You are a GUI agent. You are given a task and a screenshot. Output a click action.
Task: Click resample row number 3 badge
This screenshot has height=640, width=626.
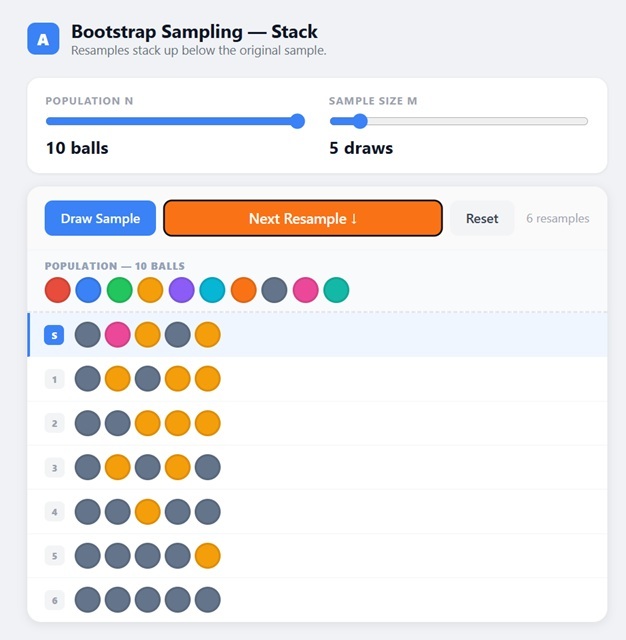[x=54, y=468]
